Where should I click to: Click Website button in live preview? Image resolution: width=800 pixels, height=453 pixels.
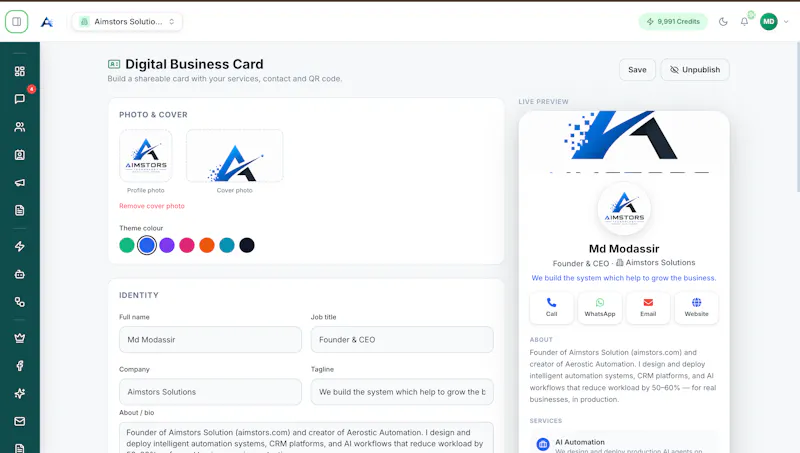(x=696, y=308)
